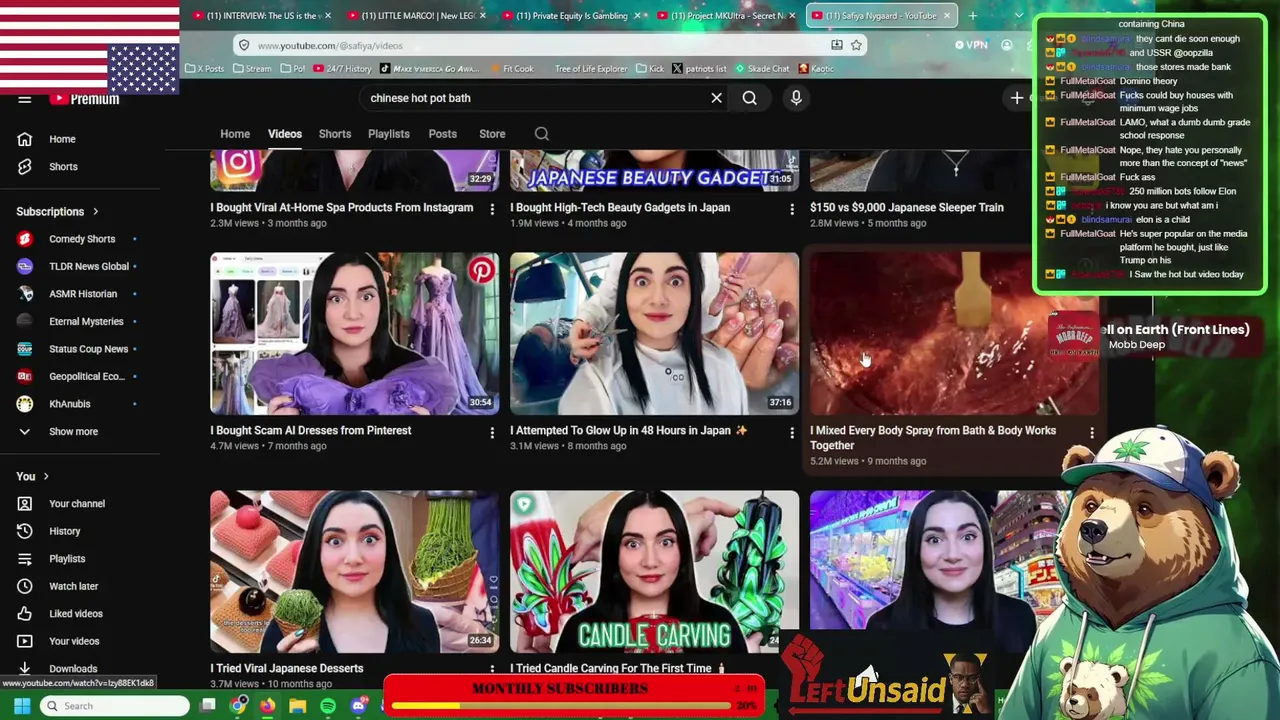Bookmark this page with the star icon
The height and width of the screenshot is (720, 1280).
[856, 45]
